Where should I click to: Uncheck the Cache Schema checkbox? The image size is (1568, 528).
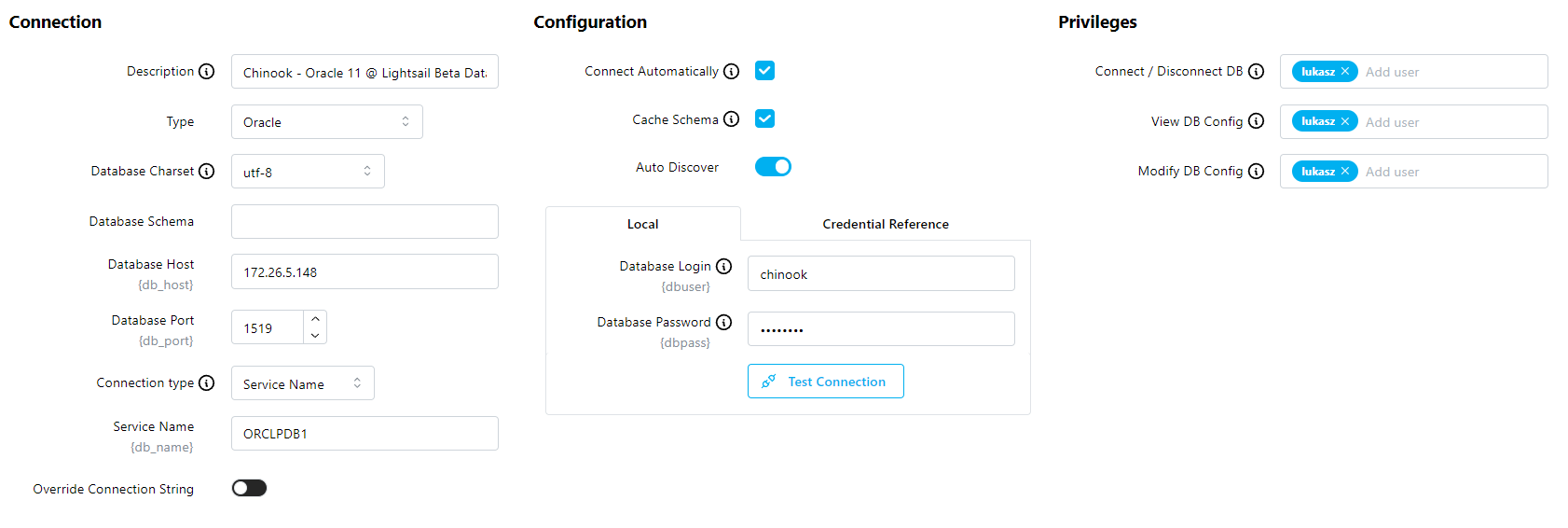pyautogui.click(x=765, y=119)
